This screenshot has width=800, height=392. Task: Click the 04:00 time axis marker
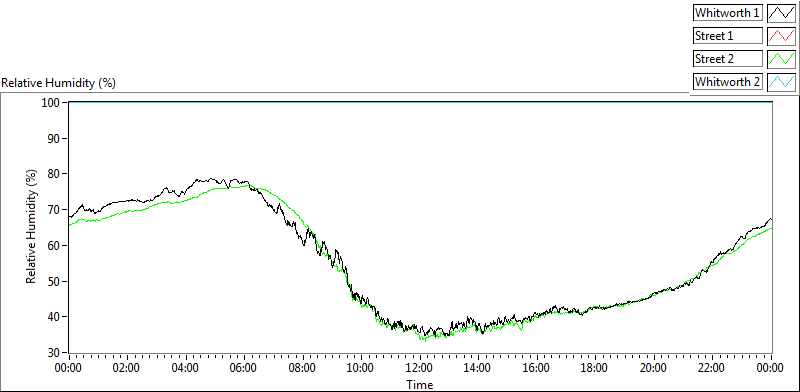tap(186, 368)
